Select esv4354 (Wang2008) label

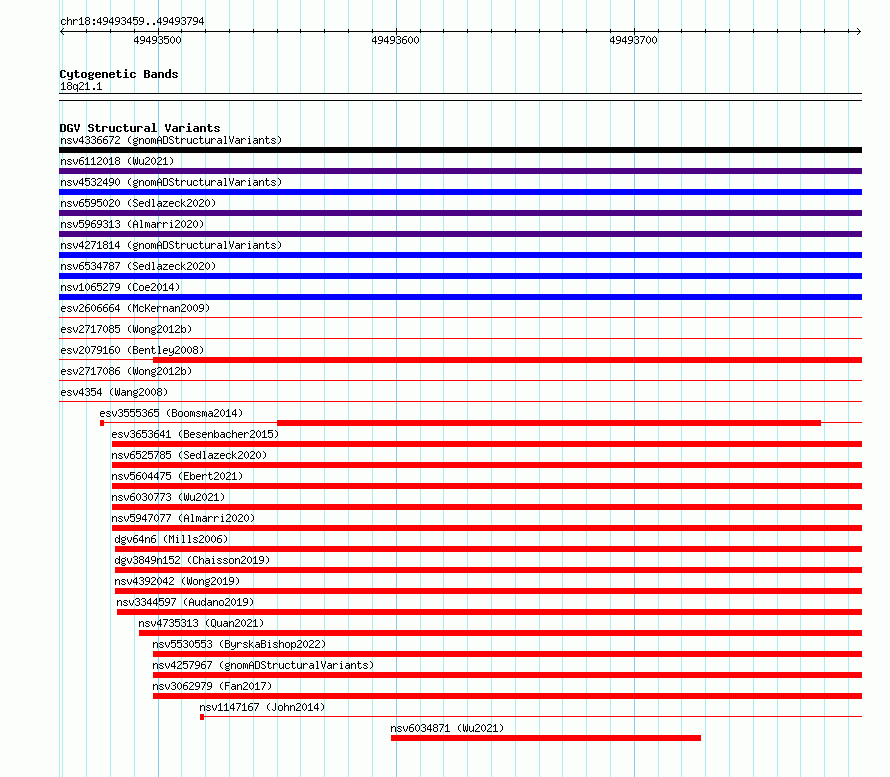coord(114,392)
